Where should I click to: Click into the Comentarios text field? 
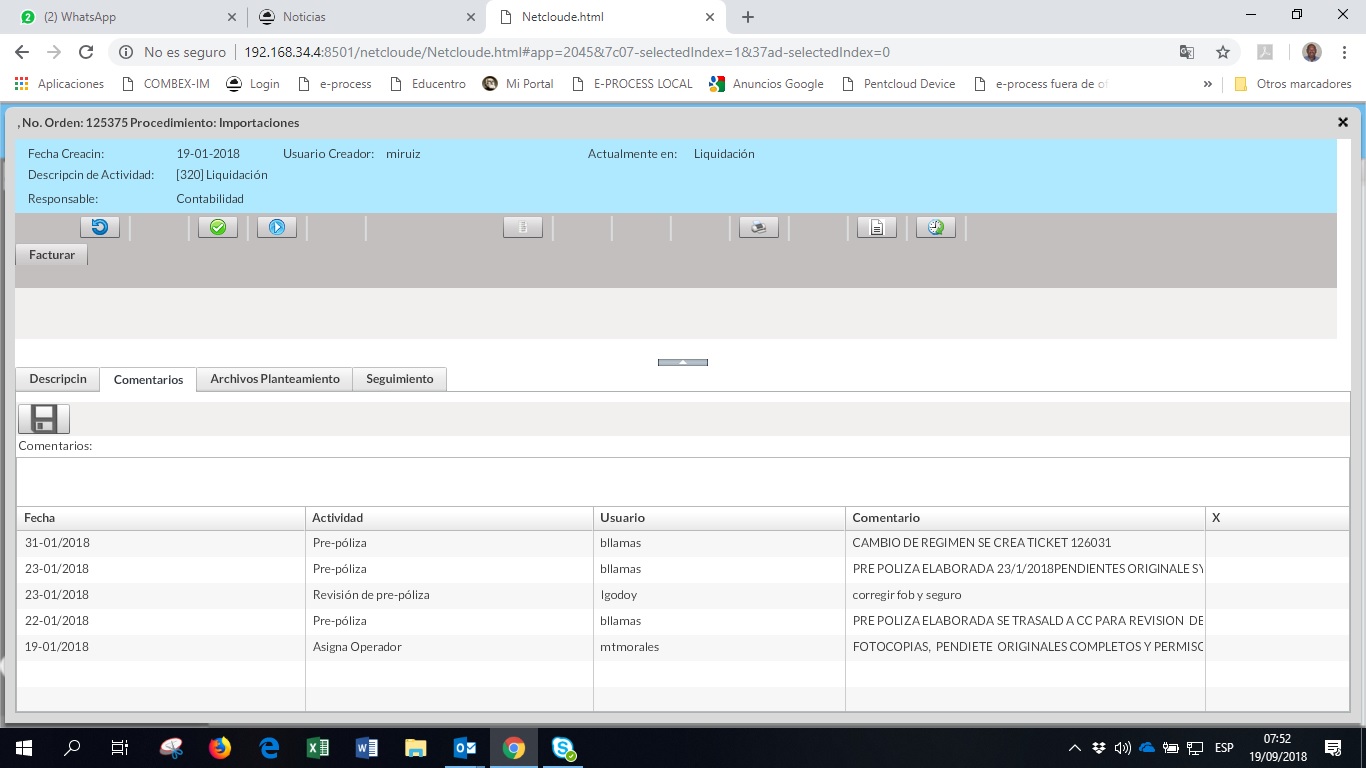point(683,481)
